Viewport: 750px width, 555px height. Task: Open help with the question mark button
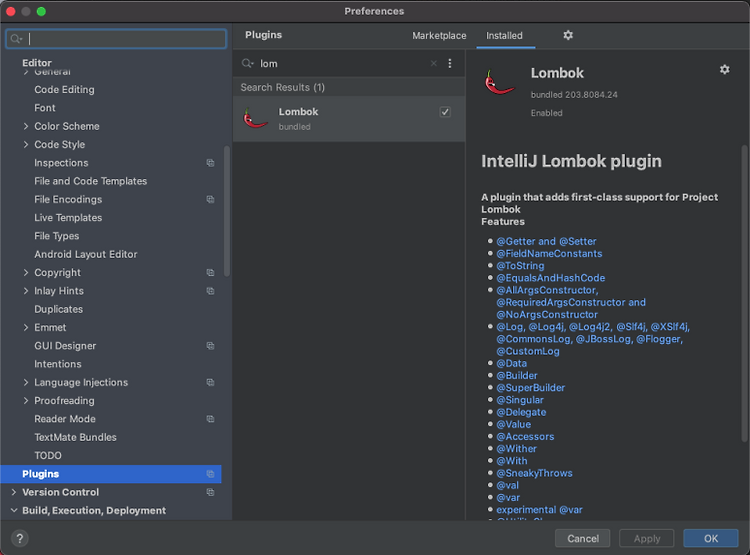20,538
